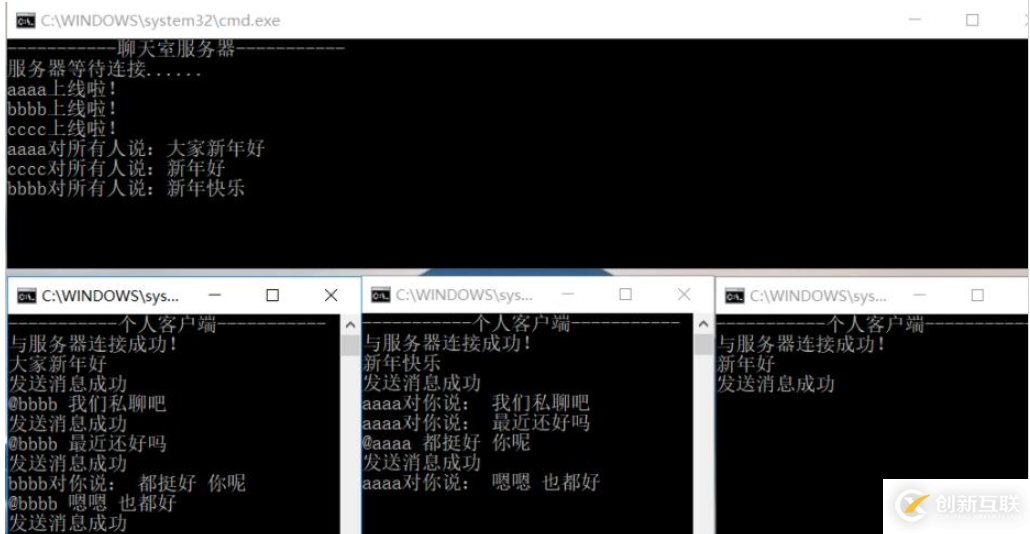The image size is (1030, 534).
Task: Click '与服务器连接成功!' in first client window
Action: pyautogui.click(x=93, y=344)
